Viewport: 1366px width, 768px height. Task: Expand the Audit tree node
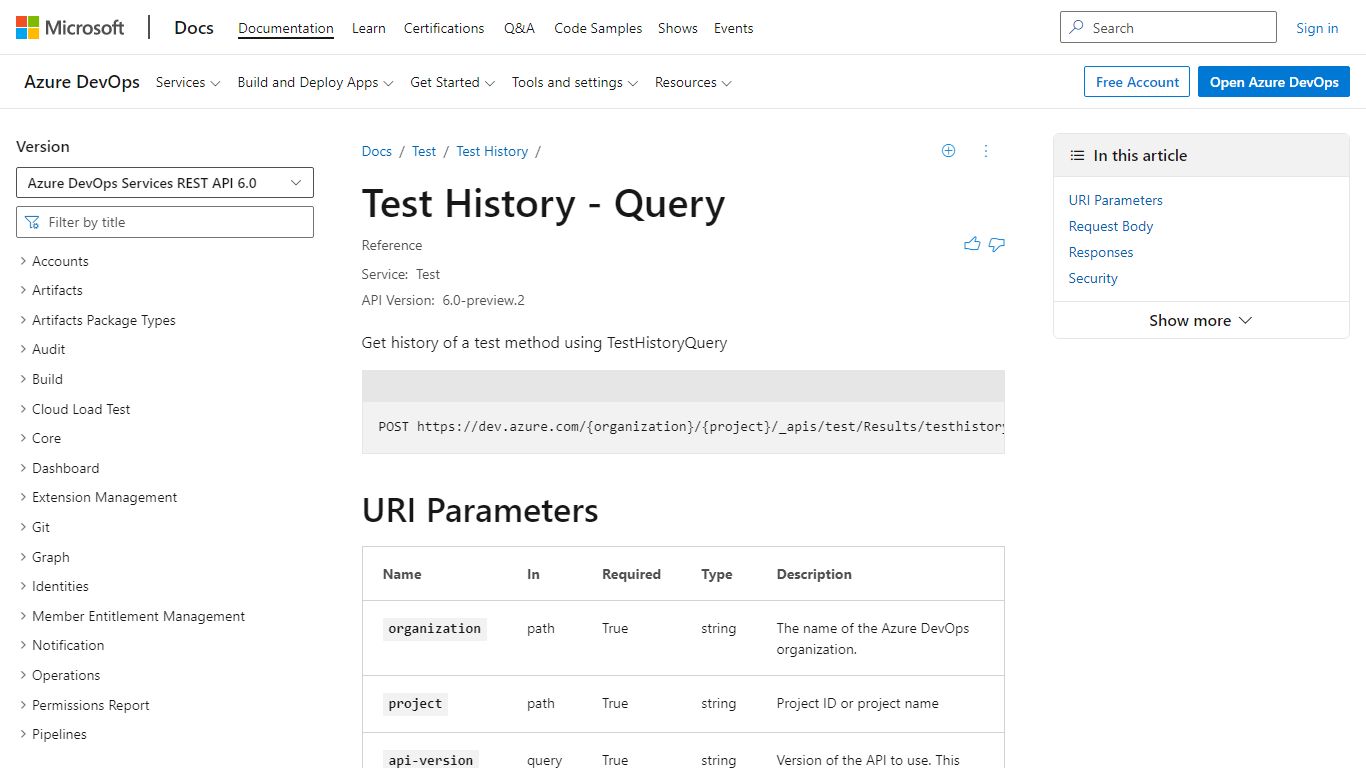[x=23, y=349]
